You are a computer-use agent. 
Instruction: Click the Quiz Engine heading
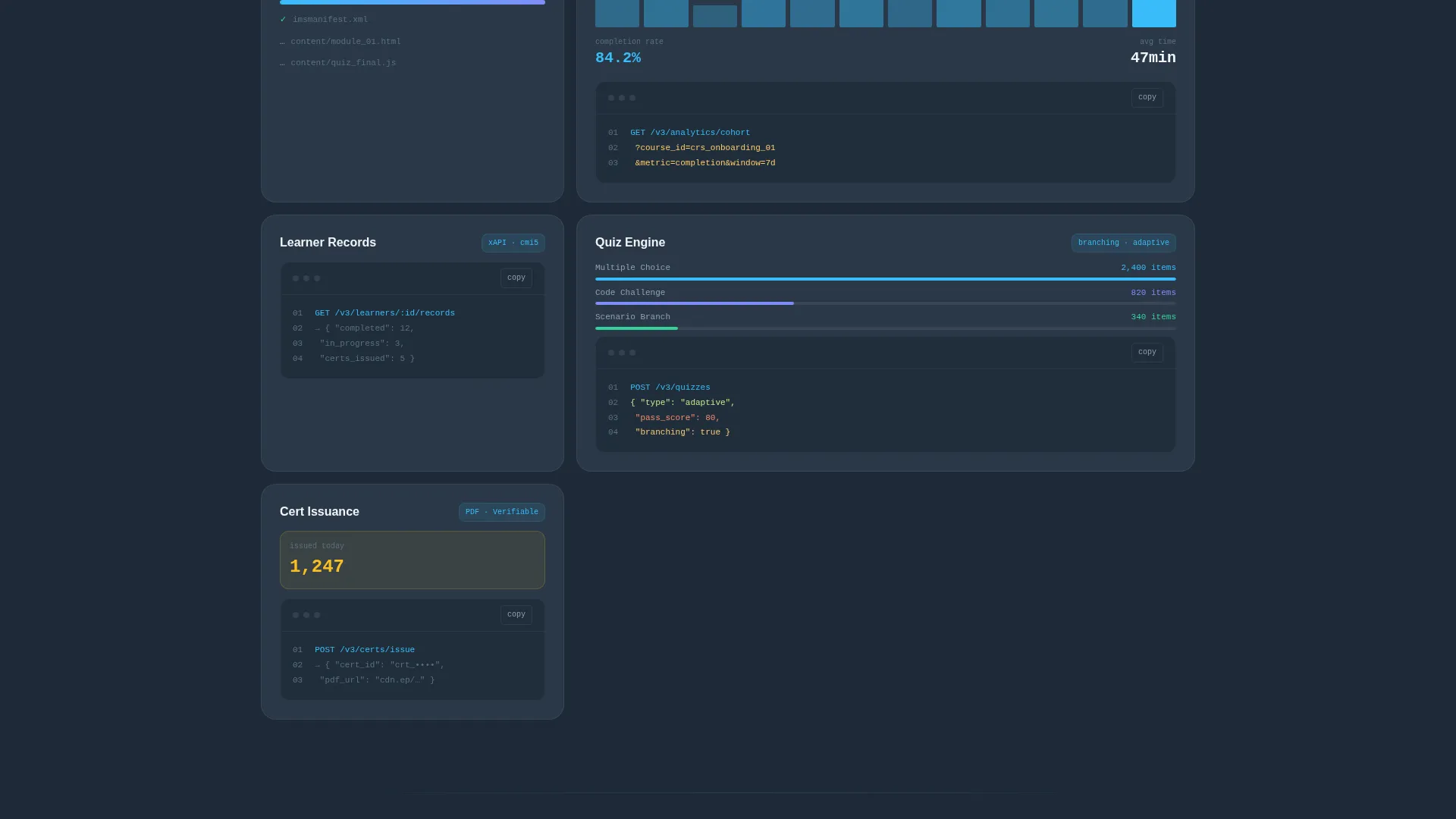pos(629,243)
